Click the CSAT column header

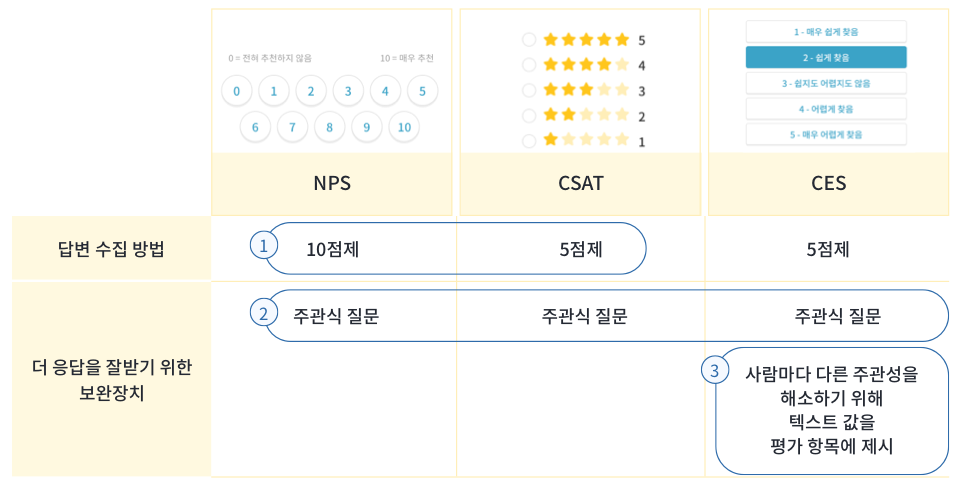[x=580, y=183]
